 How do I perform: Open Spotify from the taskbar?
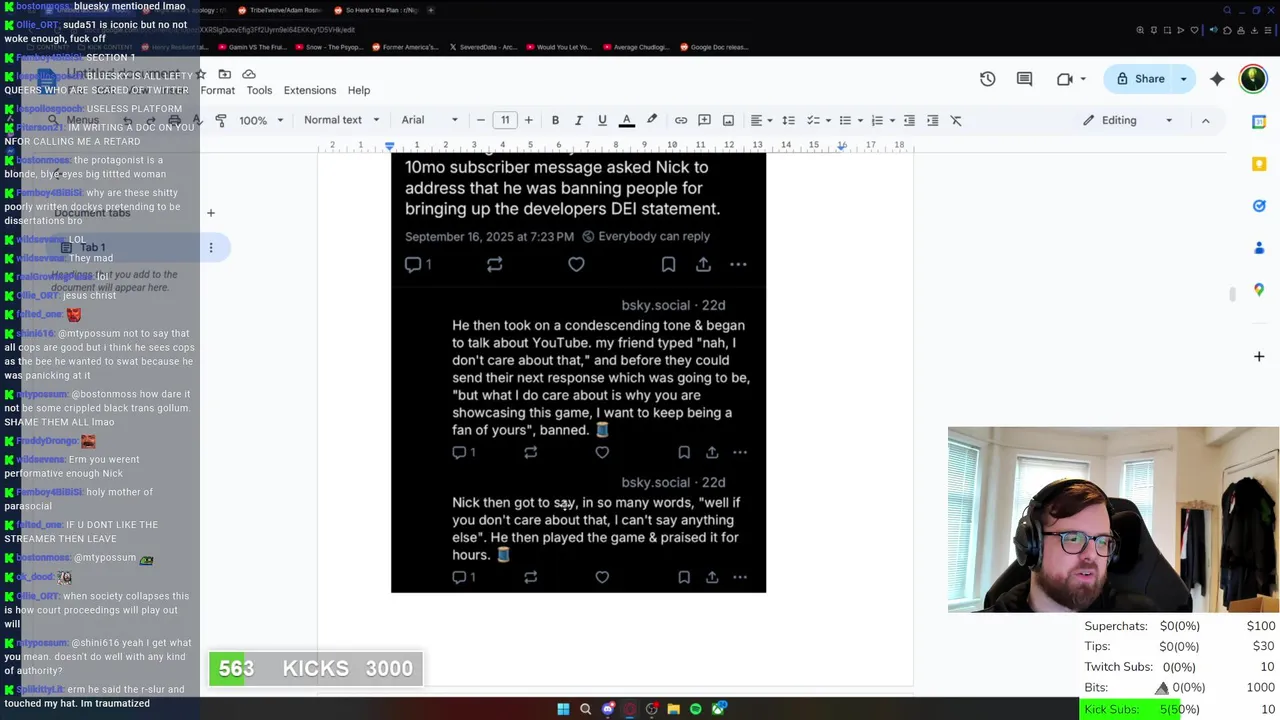[x=695, y=709]
